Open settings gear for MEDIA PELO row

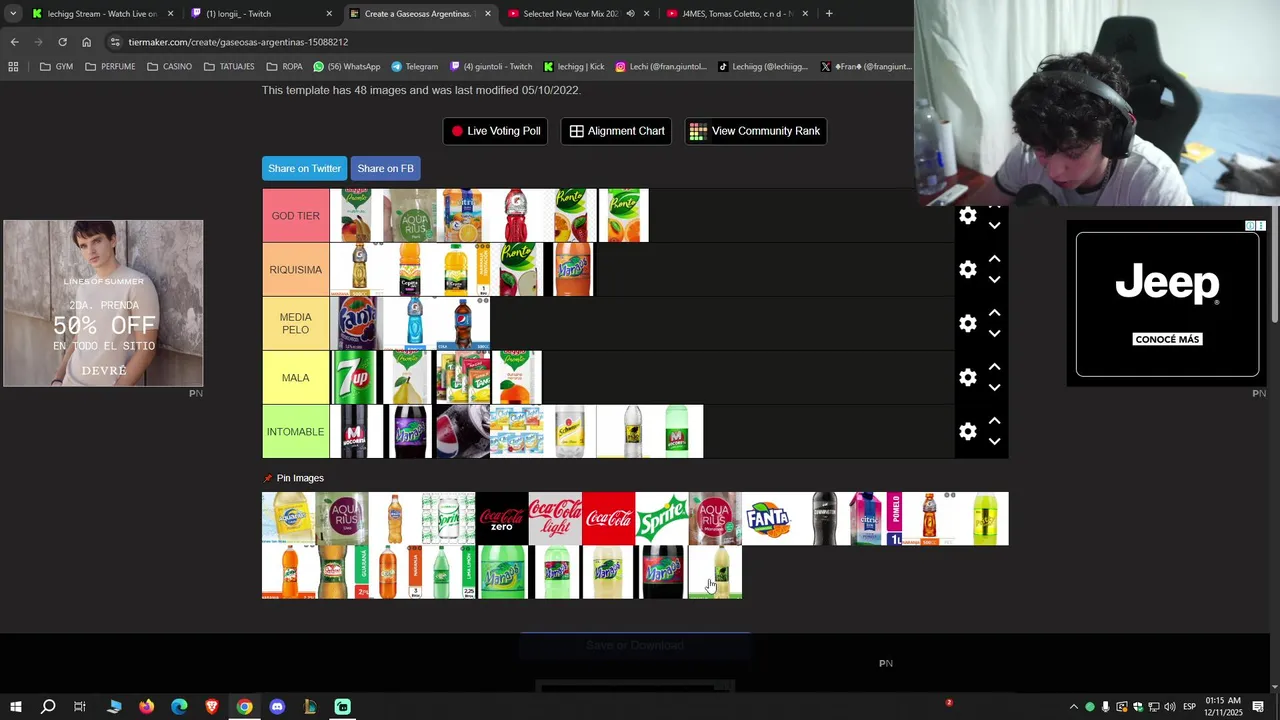click(968, 324)
